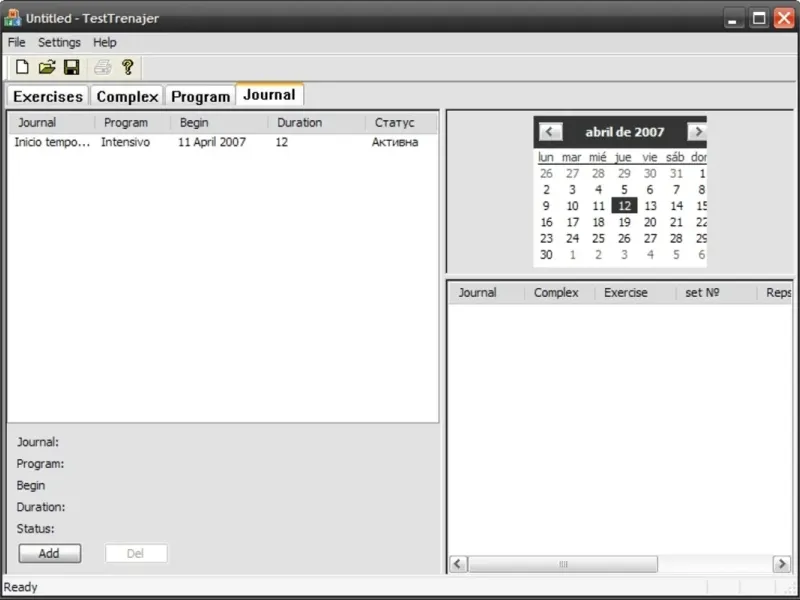Select April 19 in the calendar
Image resolution: width=800 pixels, height=600 pixels.
[624, 222]
